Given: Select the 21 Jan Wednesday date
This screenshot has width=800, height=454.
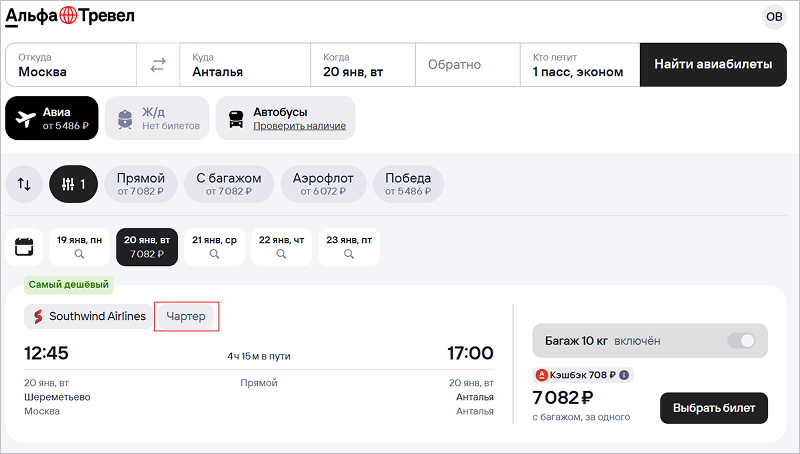Looking at the screenshot, I should pos(214,247).
